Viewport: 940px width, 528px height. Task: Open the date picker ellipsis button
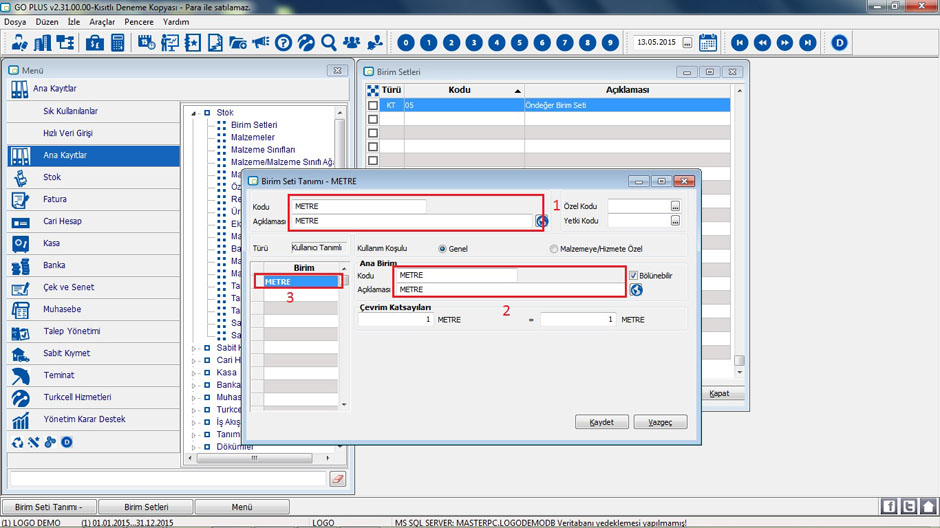point(687,43)
